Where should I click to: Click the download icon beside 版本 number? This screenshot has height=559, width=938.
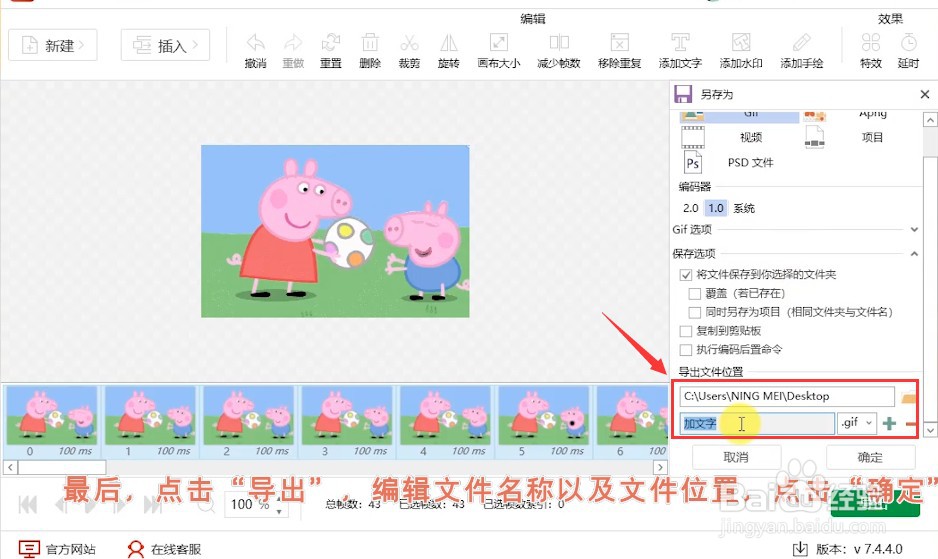(800, 549)
